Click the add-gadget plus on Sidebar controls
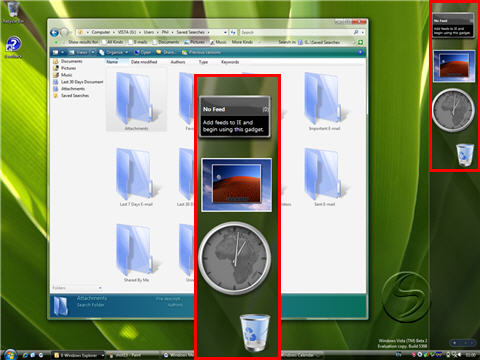Viewport: 480px width, 360px height. (455, 342)
